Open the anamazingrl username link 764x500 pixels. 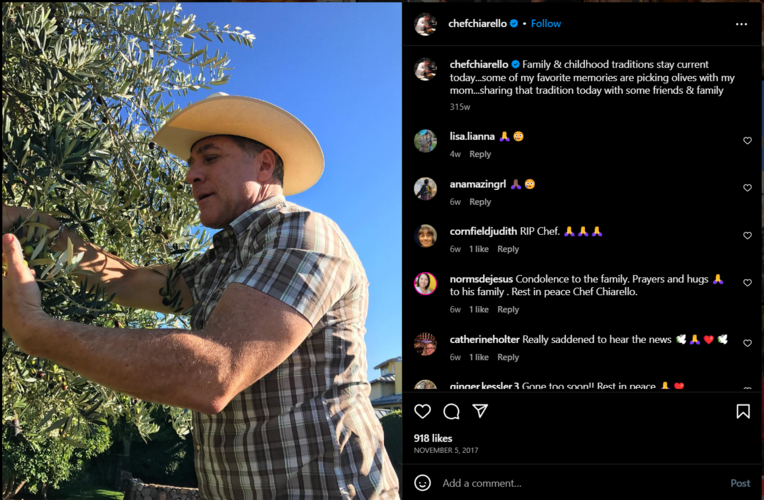coord(478,184)
